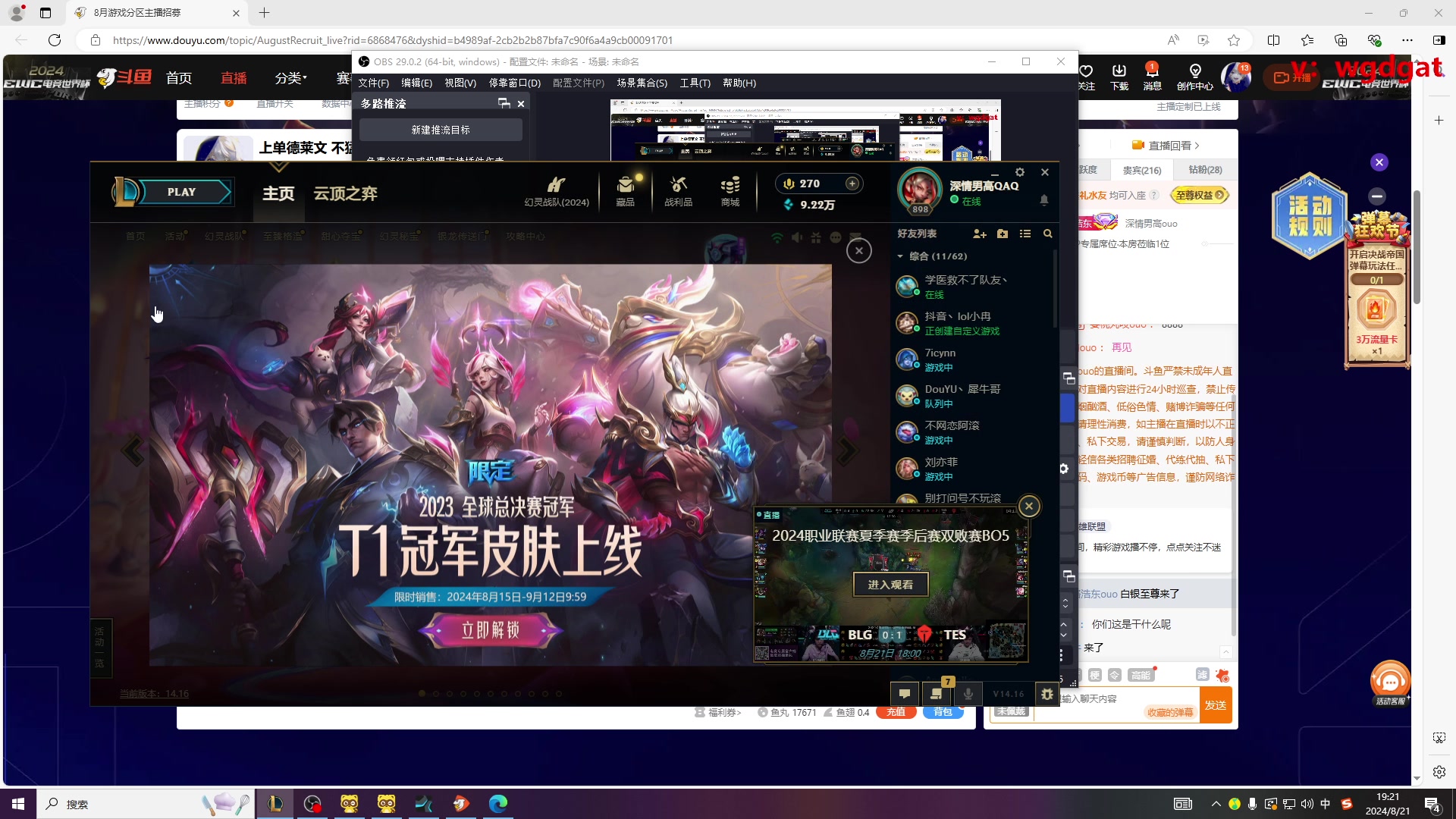Screen dimensions: 1456x819
Task: Click Douyu 直播 nav link
Action: coord(234,78)
